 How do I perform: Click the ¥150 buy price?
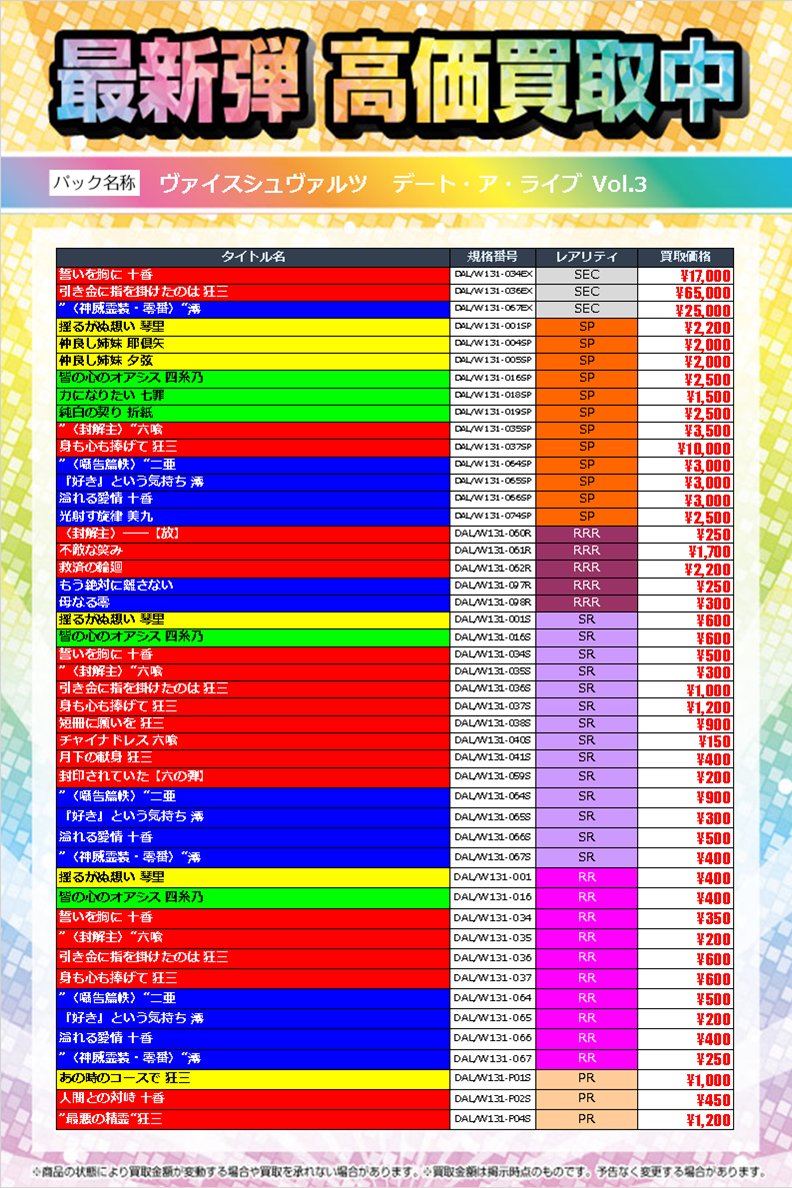click(x=714, y=742)
